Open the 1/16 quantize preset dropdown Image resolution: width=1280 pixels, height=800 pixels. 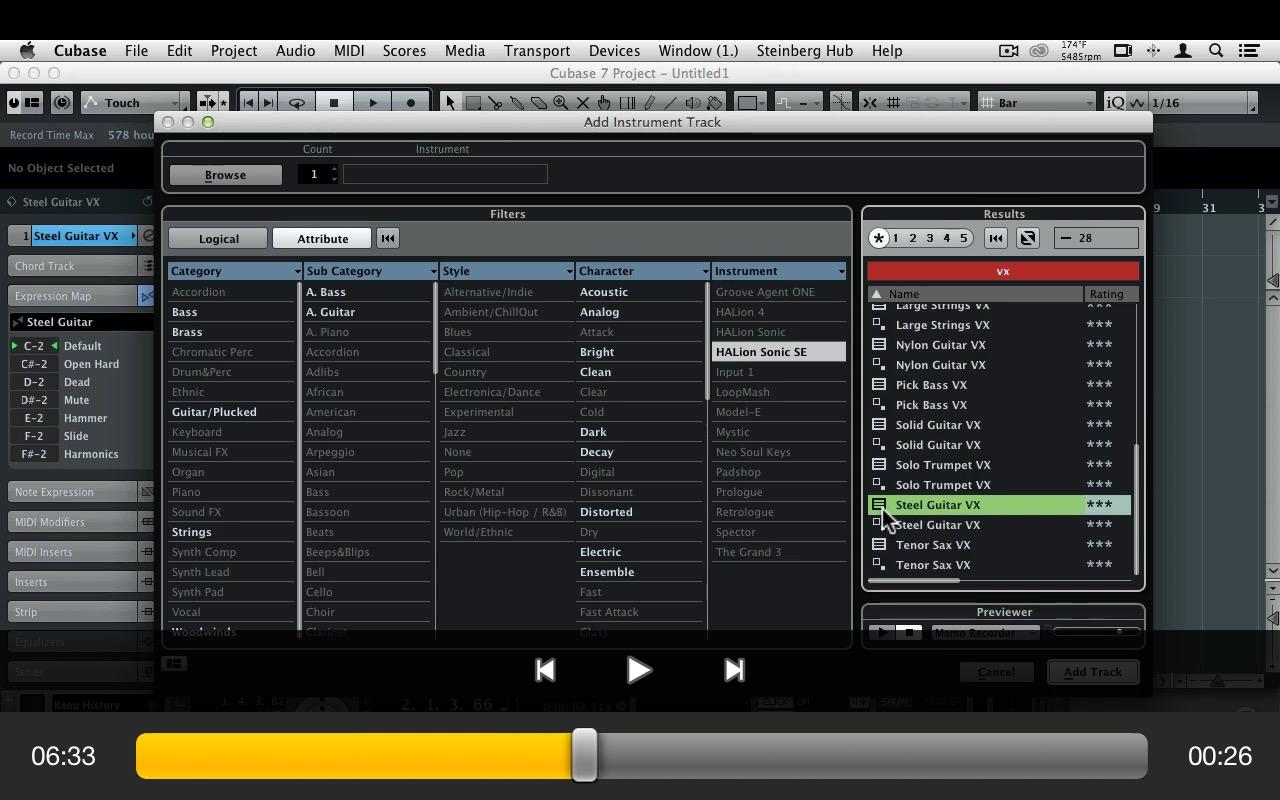(x=1202, y=102)
